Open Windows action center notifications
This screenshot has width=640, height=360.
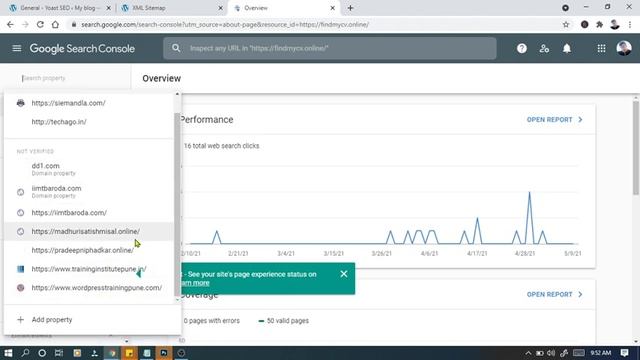[624, 353]
